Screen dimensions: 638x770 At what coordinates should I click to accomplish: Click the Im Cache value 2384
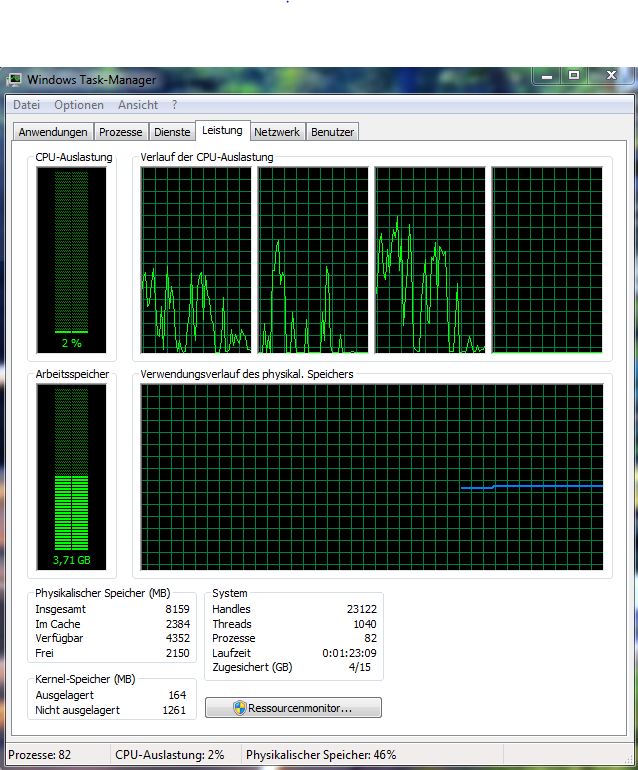[177, 624]
